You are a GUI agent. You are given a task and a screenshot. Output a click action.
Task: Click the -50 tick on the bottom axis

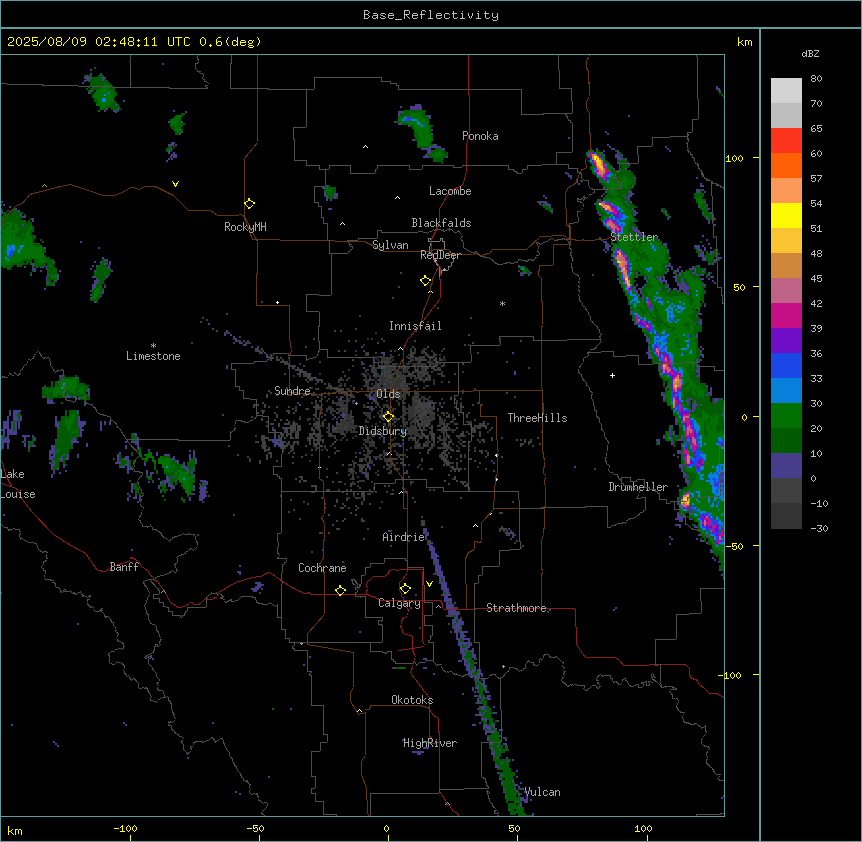click(x=255, y=828)
